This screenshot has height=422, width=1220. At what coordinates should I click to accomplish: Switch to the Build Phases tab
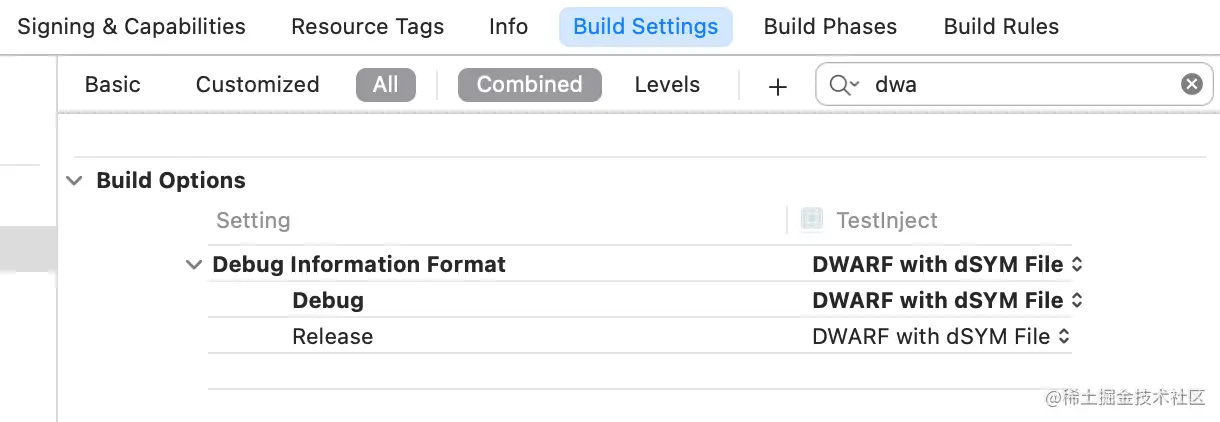(830, 27)
